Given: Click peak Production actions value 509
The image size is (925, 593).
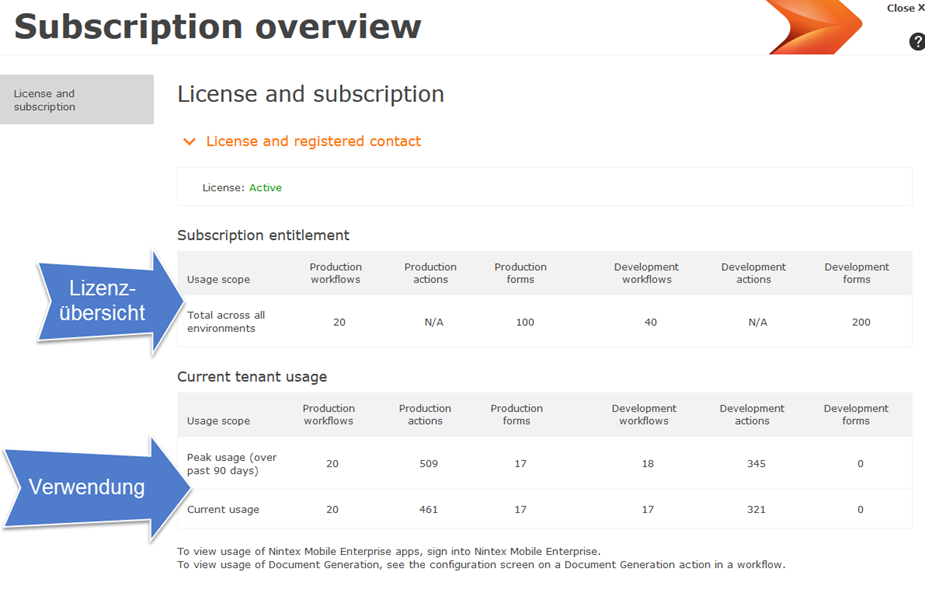Looking at the screenshot, I should (x=429, y=464).
